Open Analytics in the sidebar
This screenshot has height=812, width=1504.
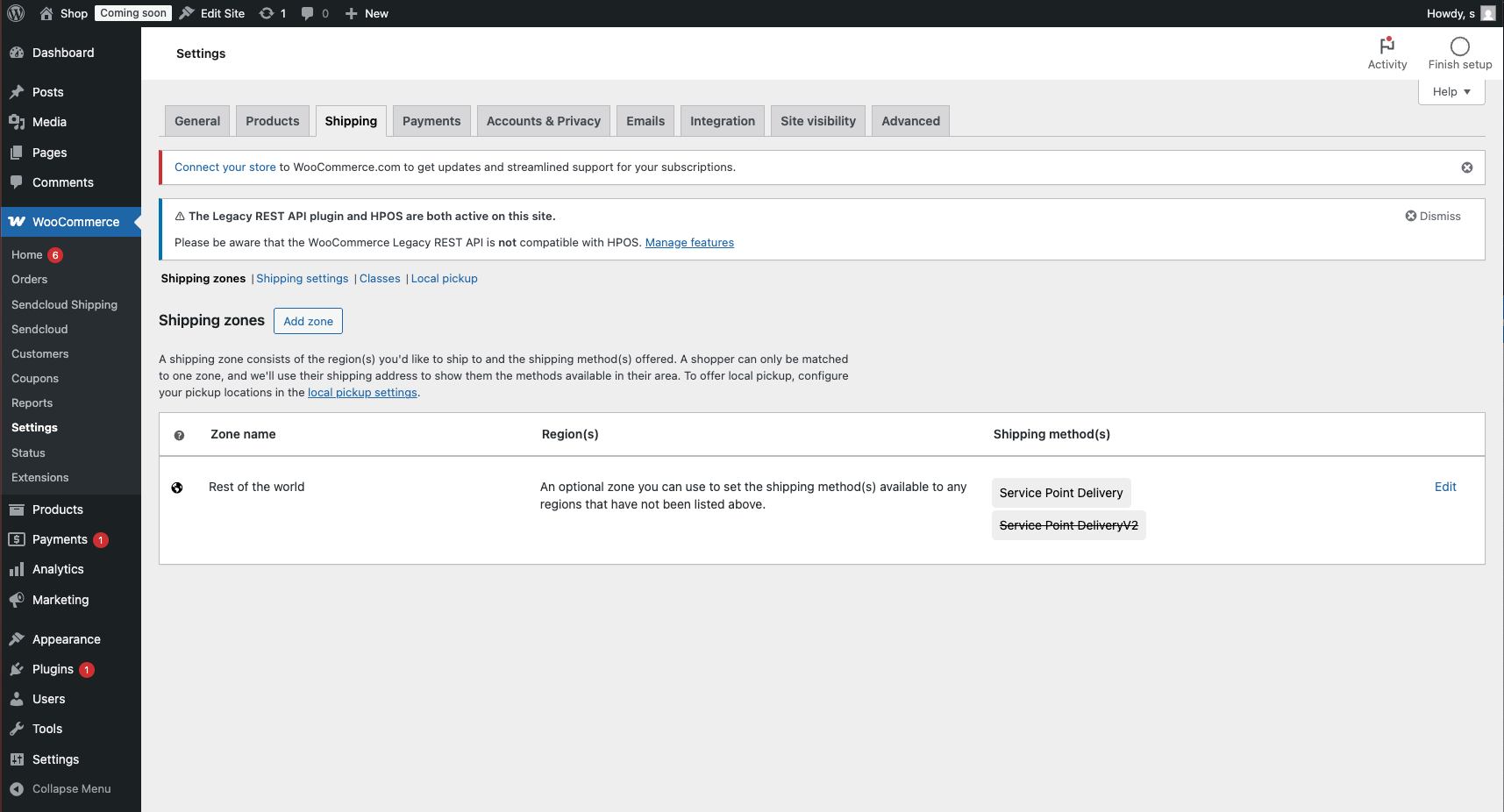[x=58, y=569]
